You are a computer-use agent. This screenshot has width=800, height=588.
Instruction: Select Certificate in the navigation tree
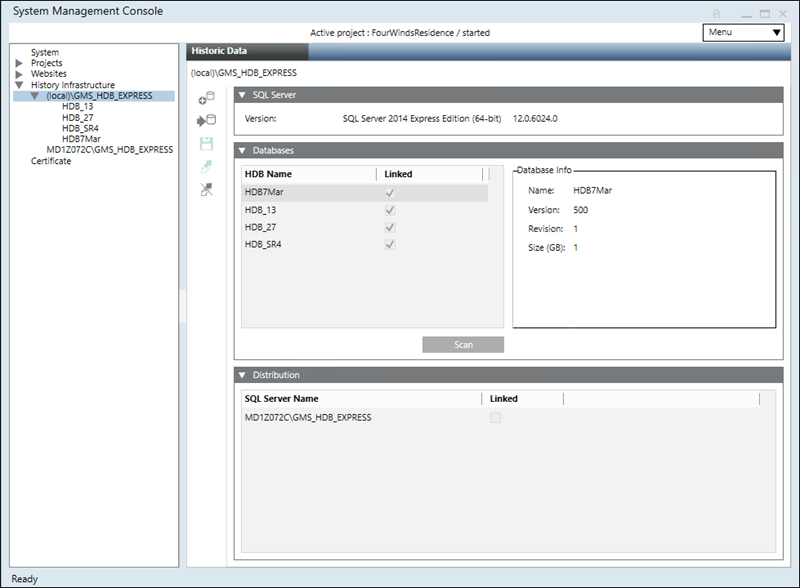click(x=51, y=161)
